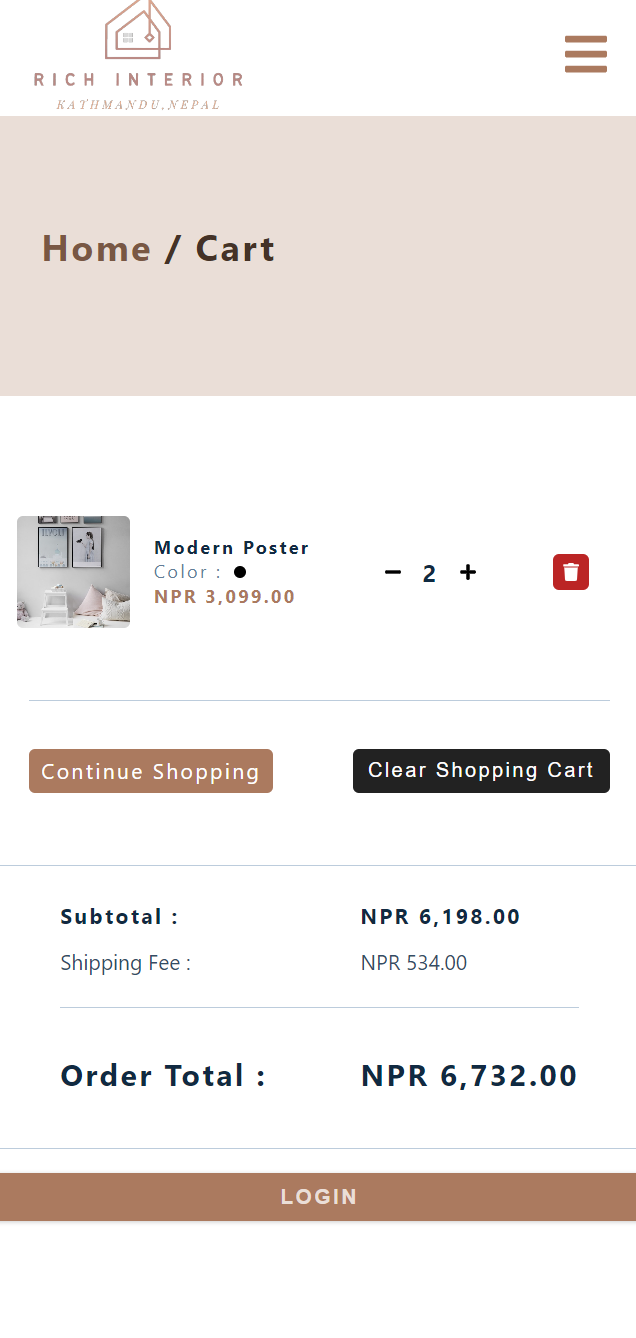Delete Modern Poster with the trash icon
The image size is (636, 1338).
571,572
